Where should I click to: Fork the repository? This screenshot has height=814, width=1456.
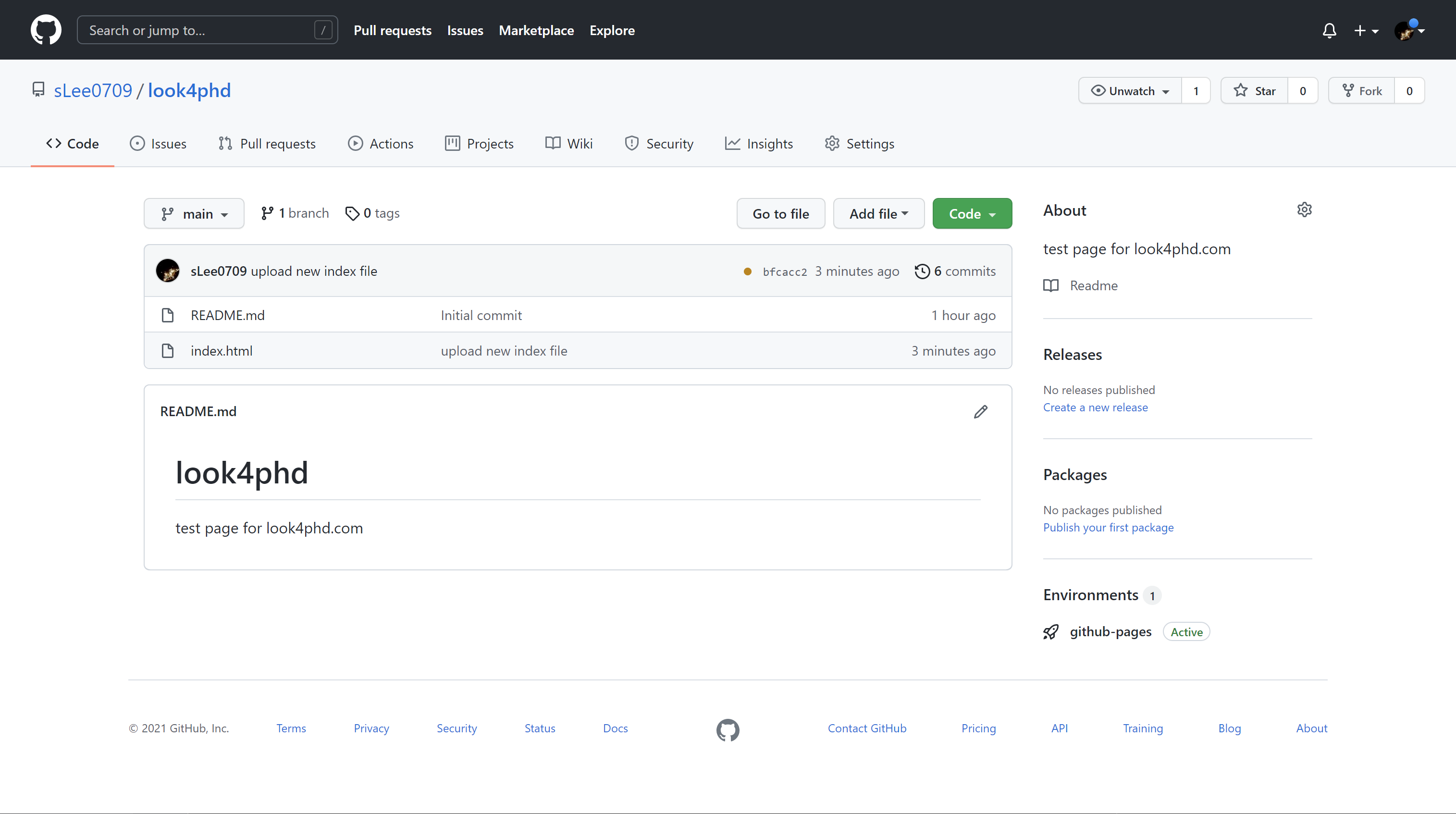(1362, 91)
